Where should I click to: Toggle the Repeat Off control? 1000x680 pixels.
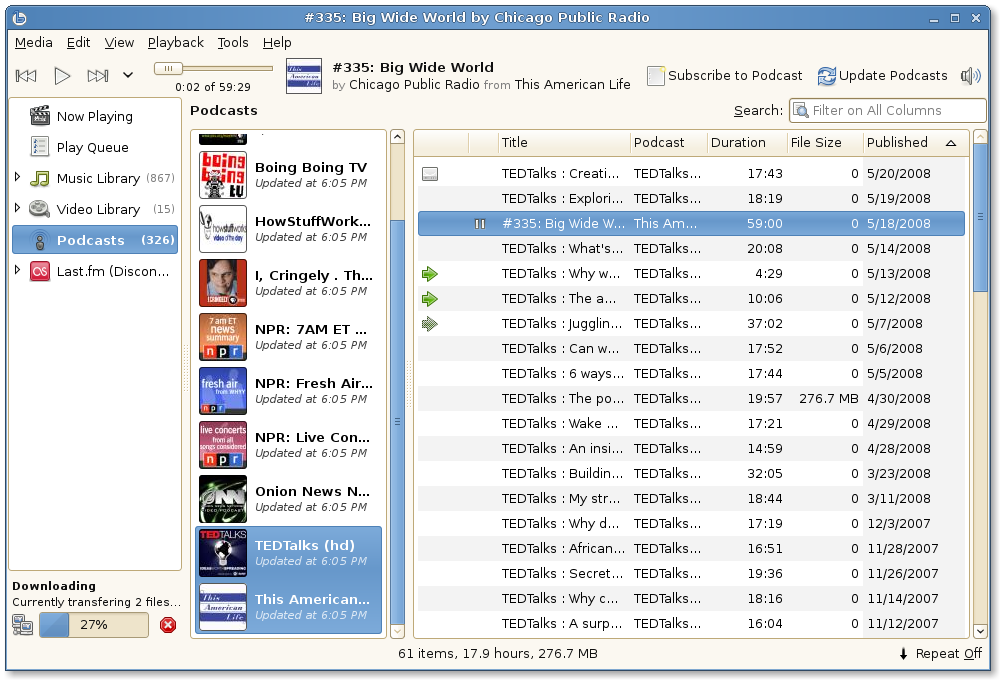pos(941,654)
